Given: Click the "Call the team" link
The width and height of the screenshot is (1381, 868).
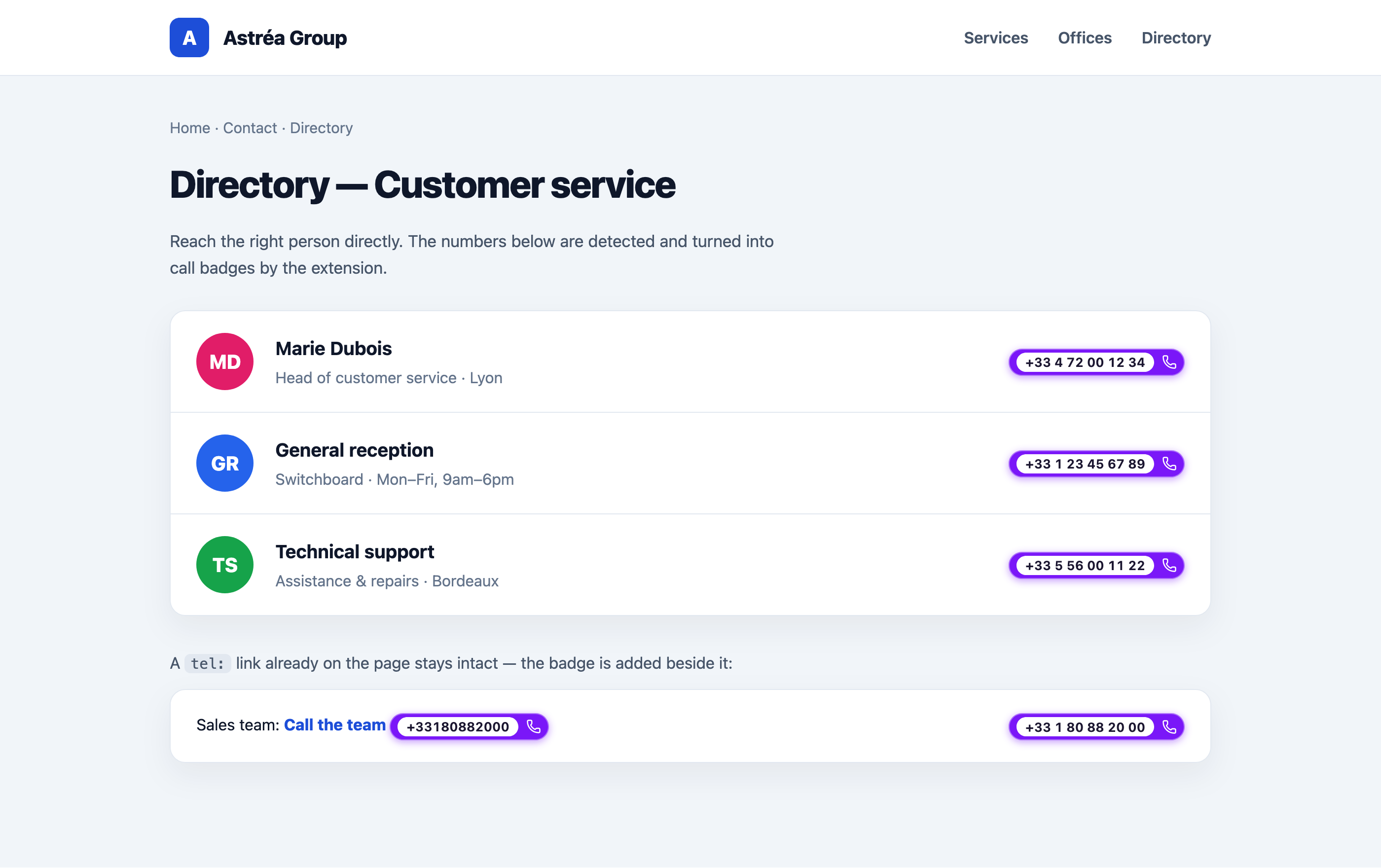Looking at the screenshot, I should pyautogui.click(x=335, y=724).
